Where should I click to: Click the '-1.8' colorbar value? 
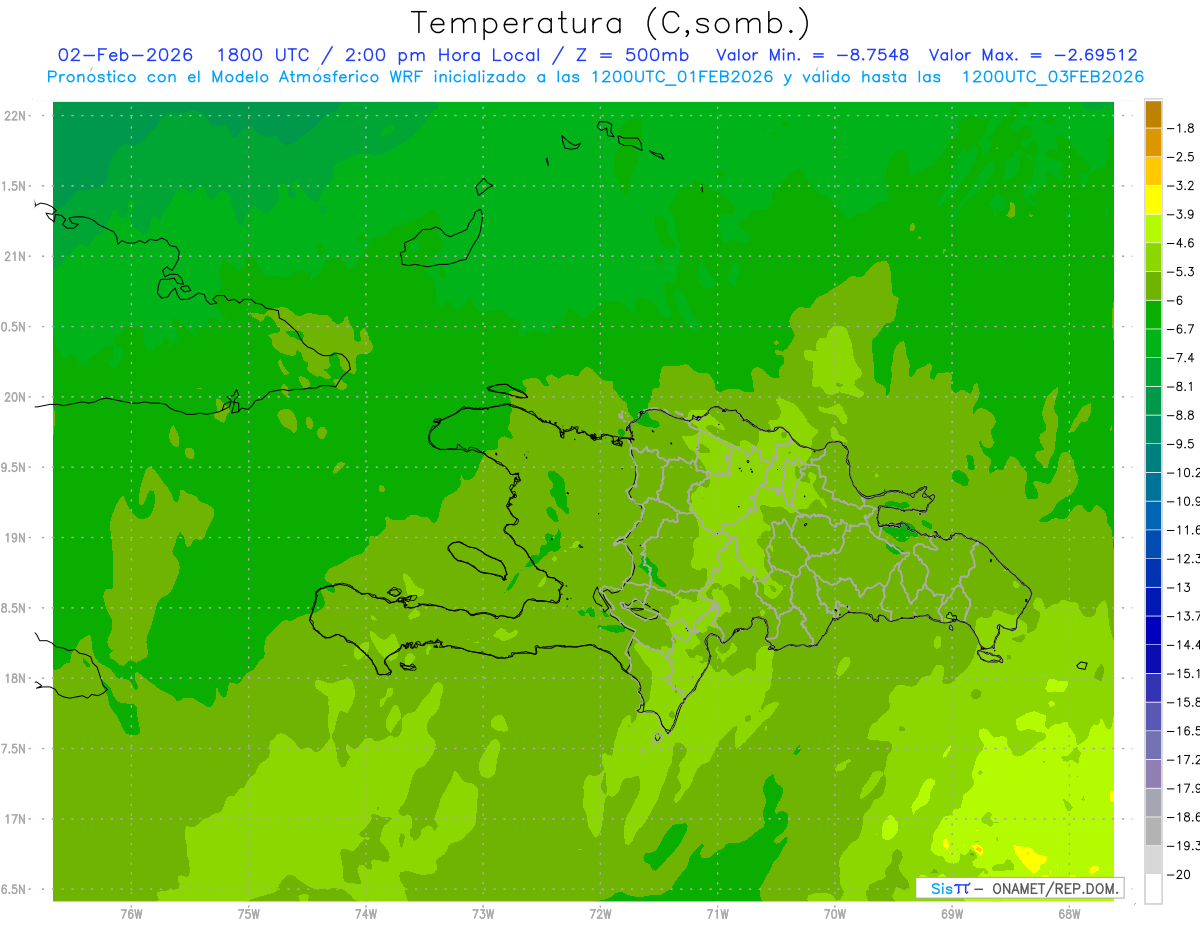tap(1181, 128)
